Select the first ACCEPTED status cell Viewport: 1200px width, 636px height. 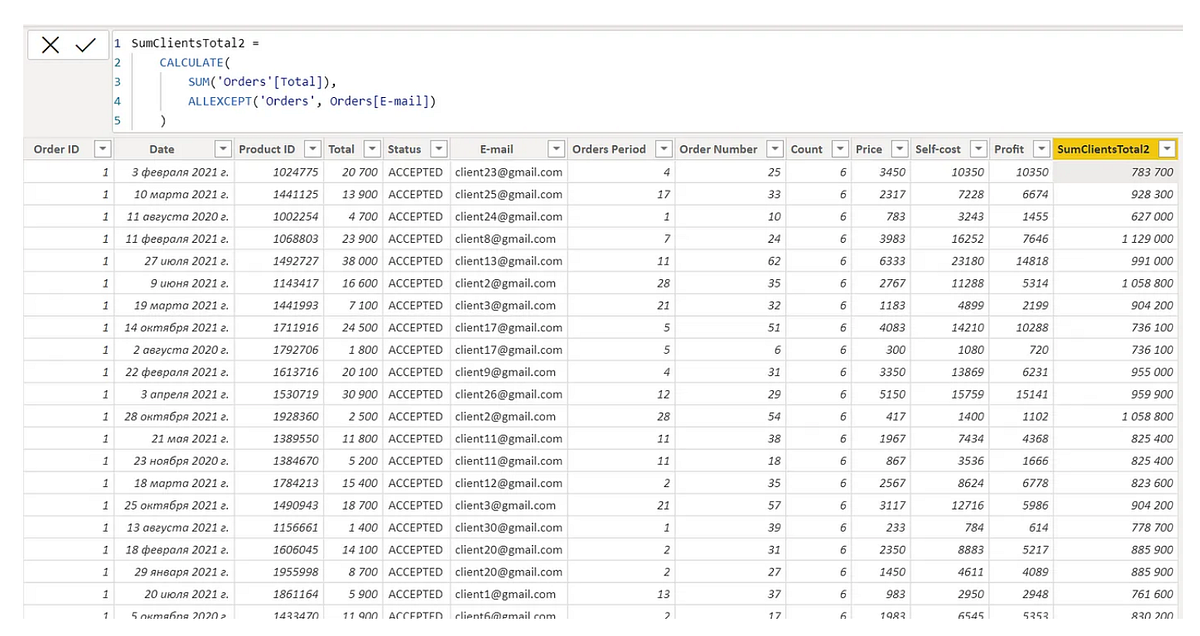coord(415,172)
